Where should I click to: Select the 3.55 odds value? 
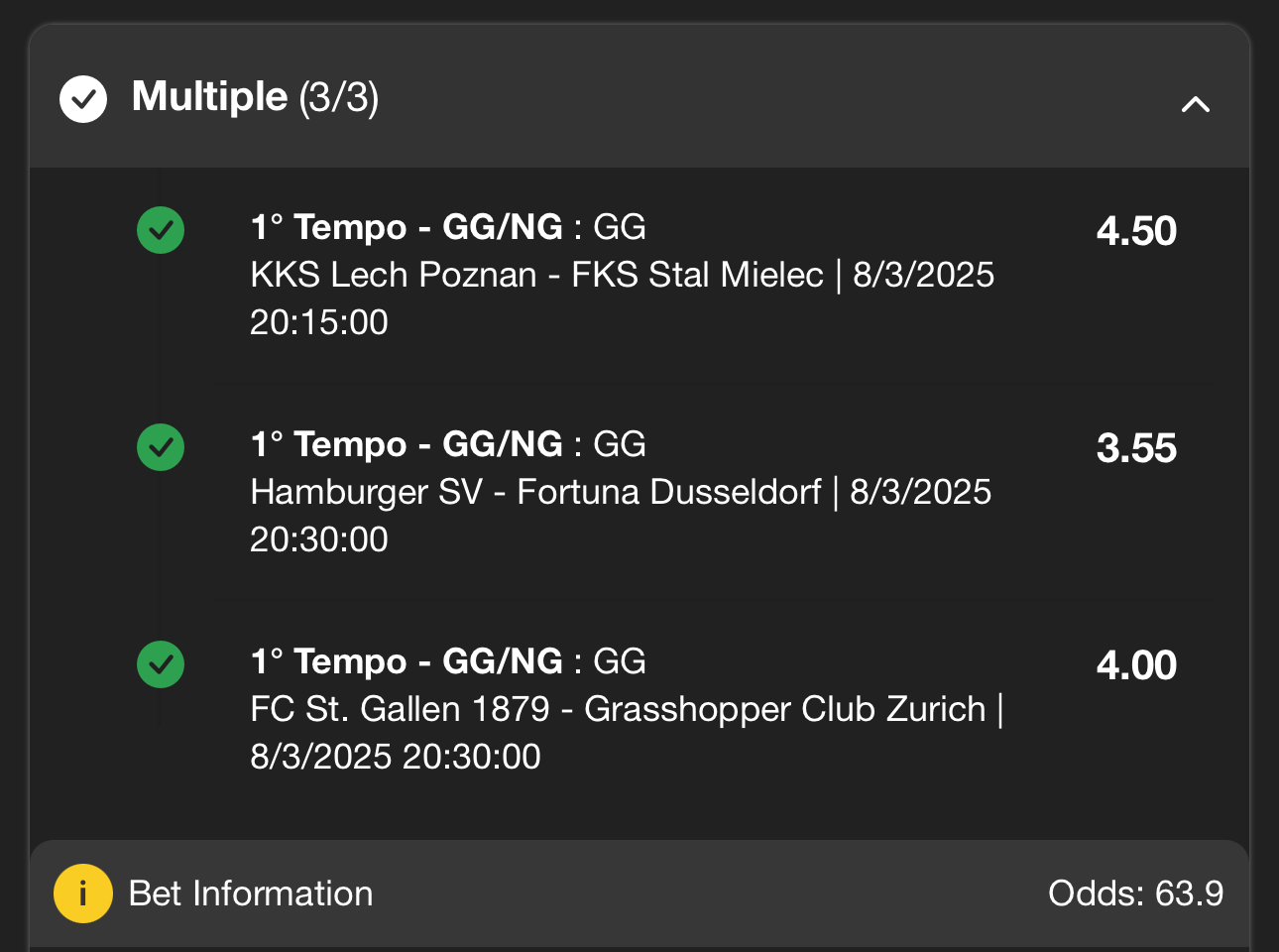tap(1136, 448)
